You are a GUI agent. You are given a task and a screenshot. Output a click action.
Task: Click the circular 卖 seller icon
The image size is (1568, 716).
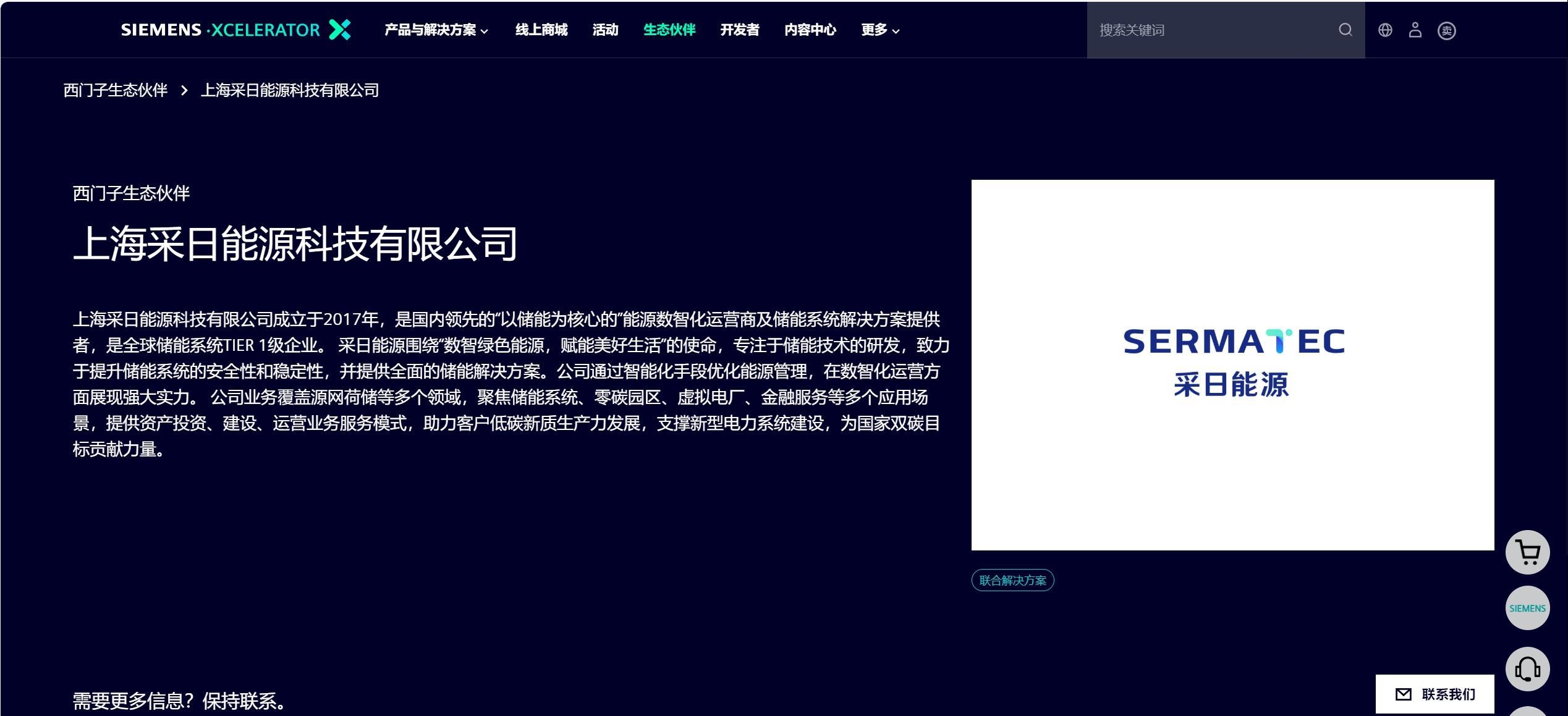coord(1446,30)
